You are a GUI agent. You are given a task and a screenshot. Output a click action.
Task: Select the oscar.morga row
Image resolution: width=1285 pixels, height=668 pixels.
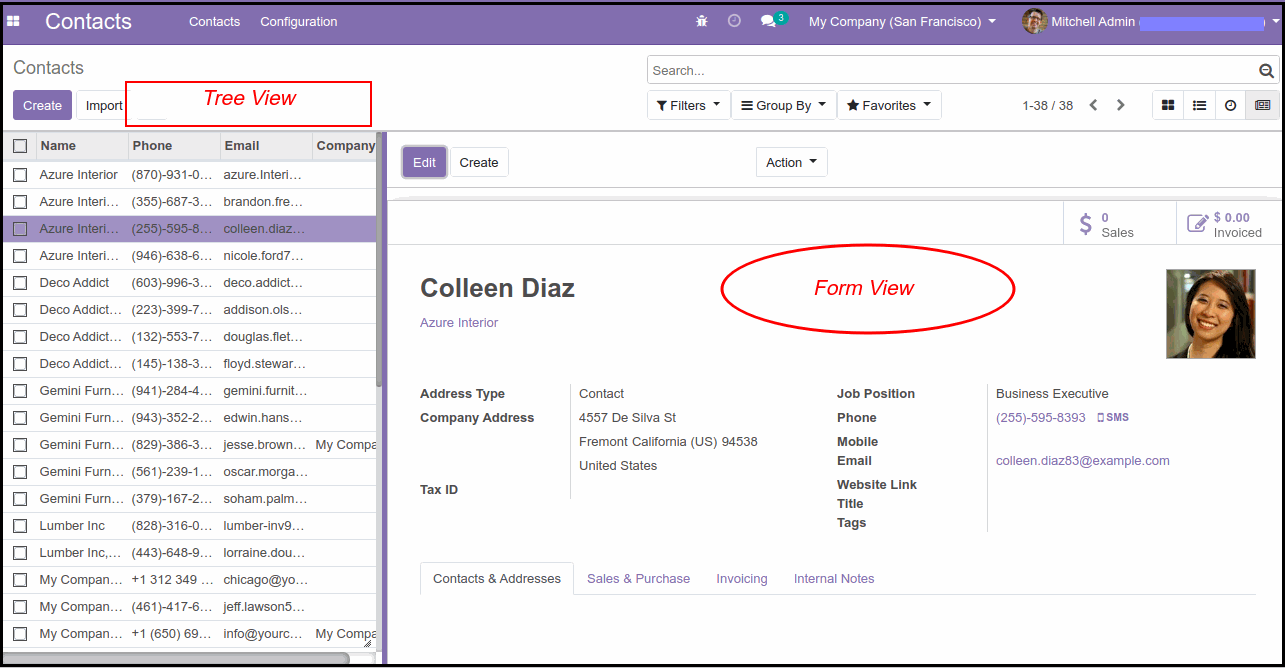(190, 472)
